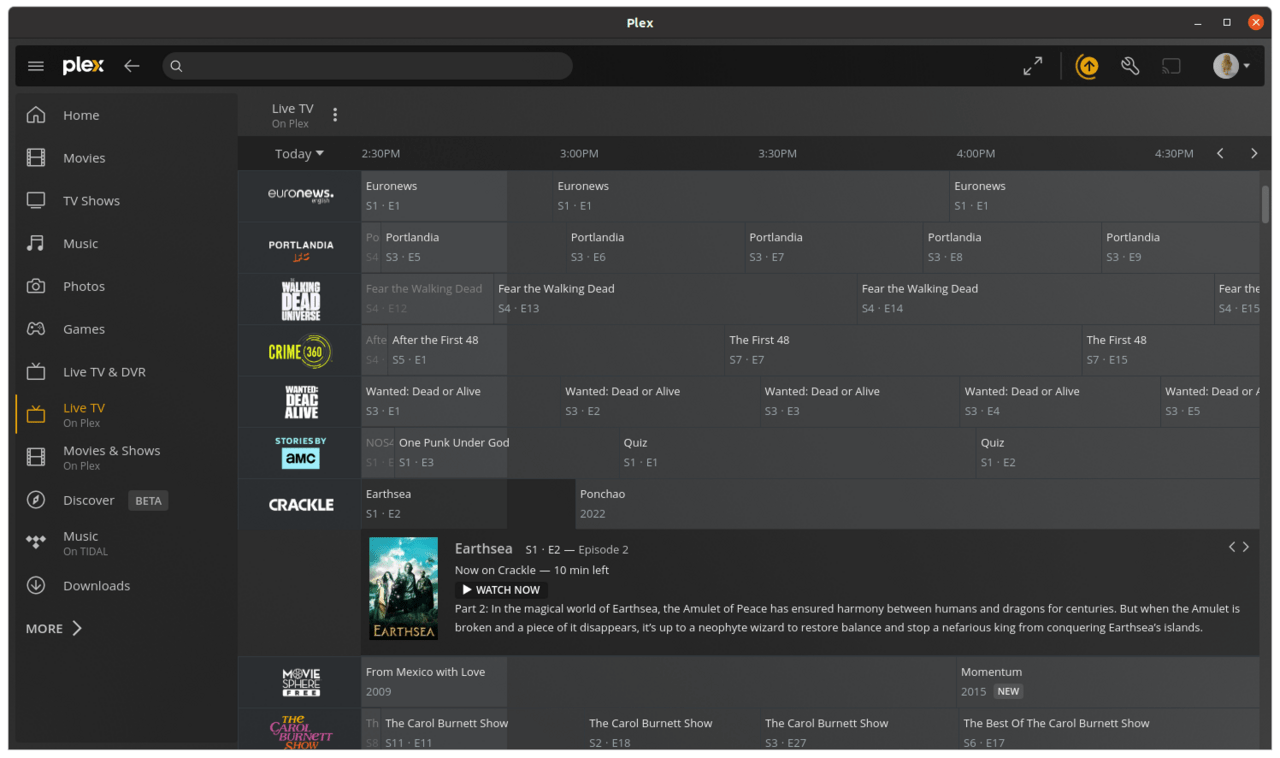Image resolution: width=1280 pixels, height=758 pixels.
Task: Select the Portlandia channel logo
Action: pyautogui.click(x=300, y=248)
